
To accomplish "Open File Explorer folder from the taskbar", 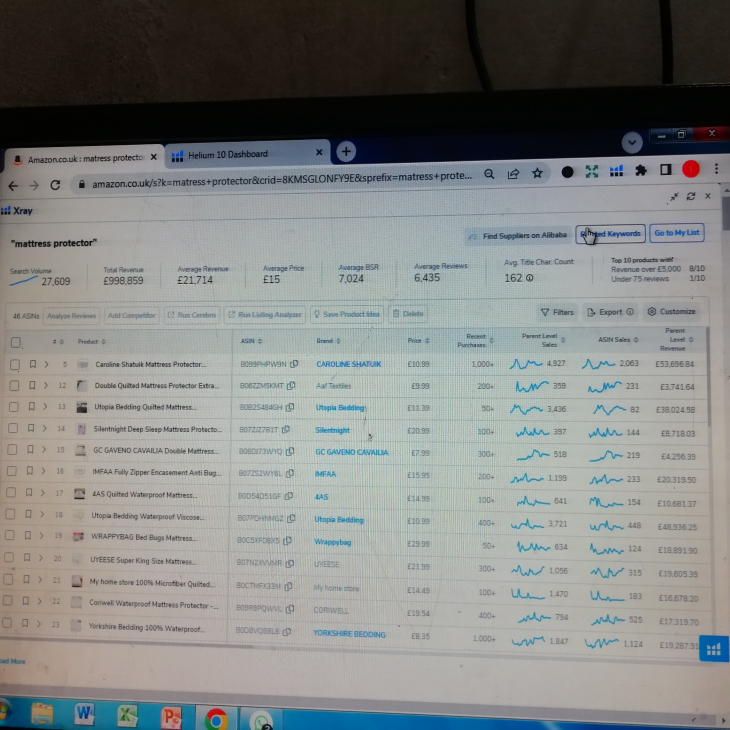I will click(42, 713).
